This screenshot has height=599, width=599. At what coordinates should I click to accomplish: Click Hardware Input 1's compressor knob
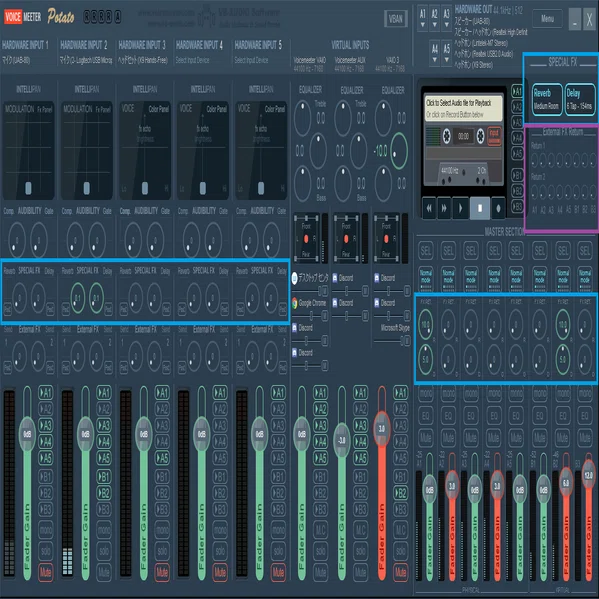[x=16, y=240]
